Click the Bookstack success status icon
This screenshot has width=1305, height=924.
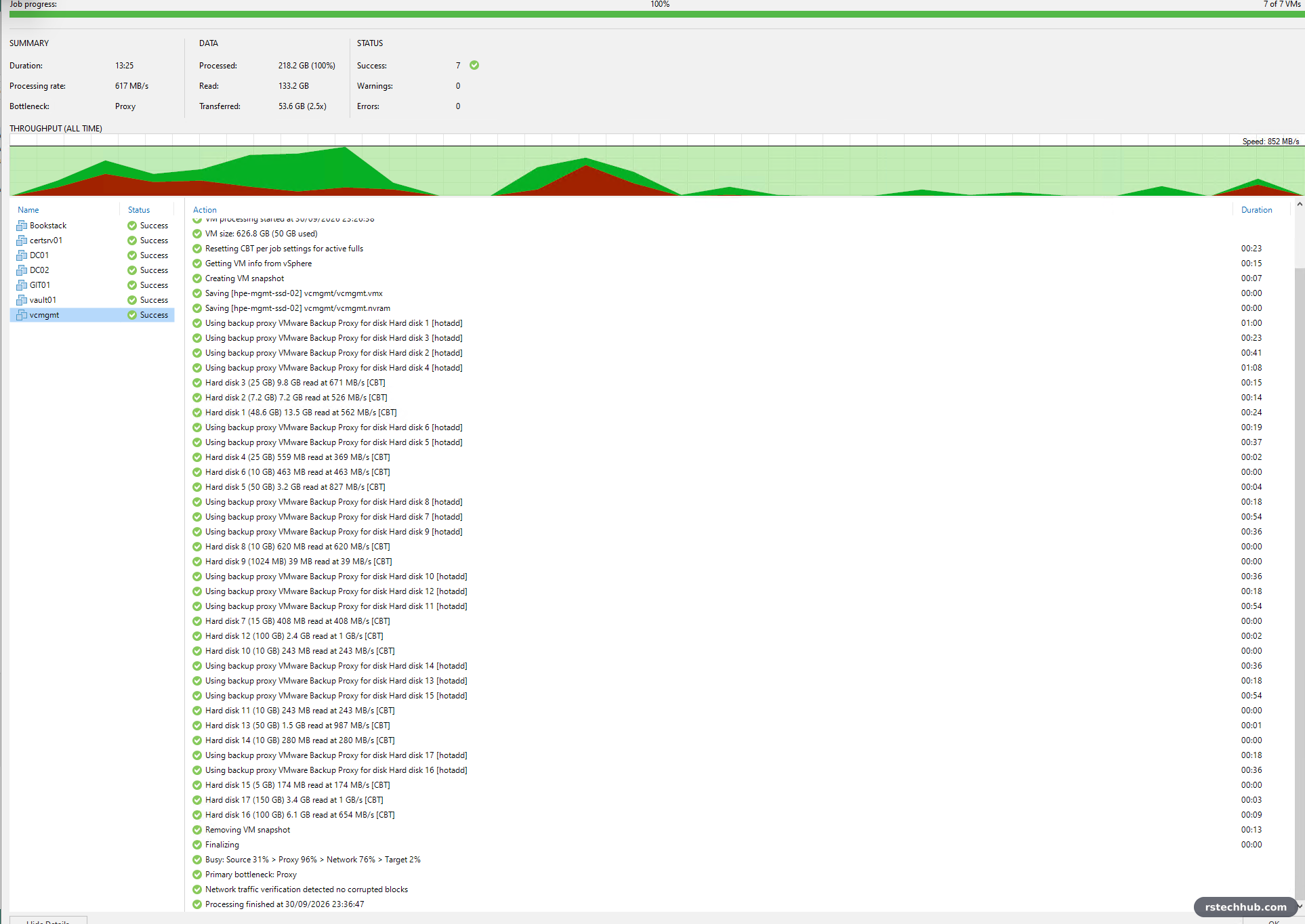tap(132, 226)
